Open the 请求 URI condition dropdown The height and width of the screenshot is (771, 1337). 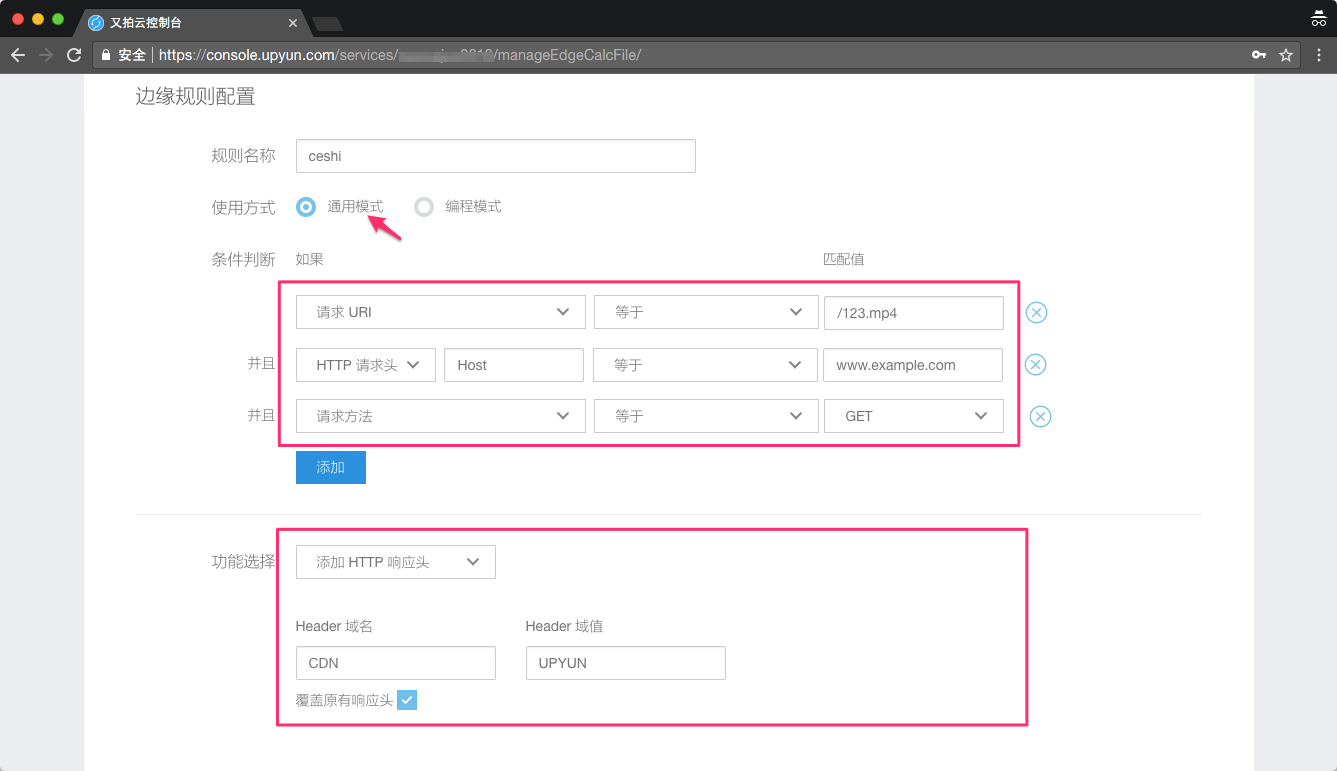[x=440, y=313]
